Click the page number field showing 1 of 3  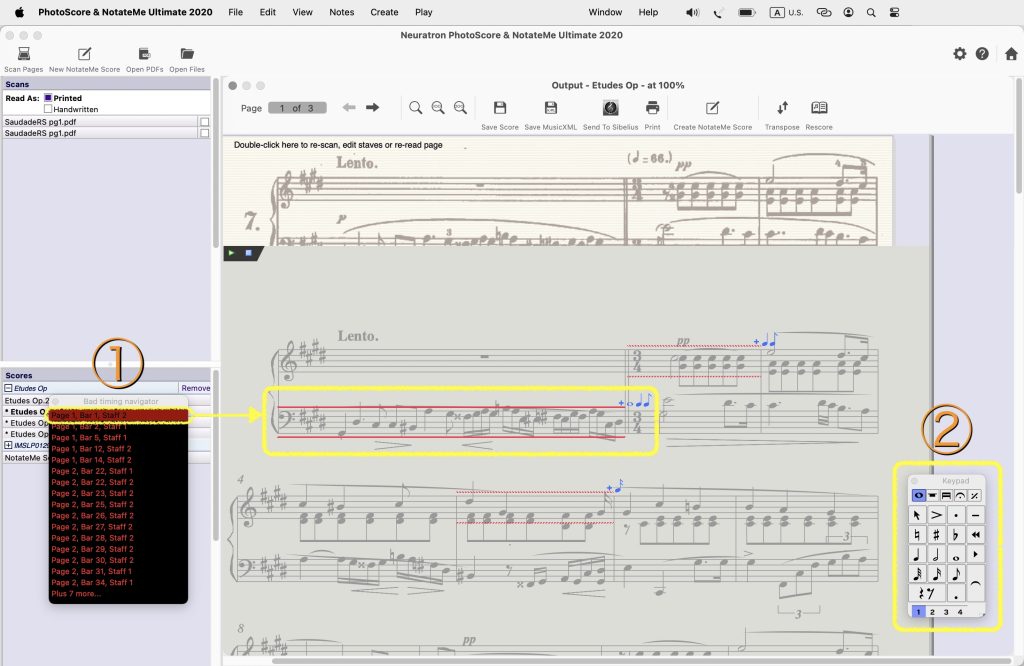point(296,108)
